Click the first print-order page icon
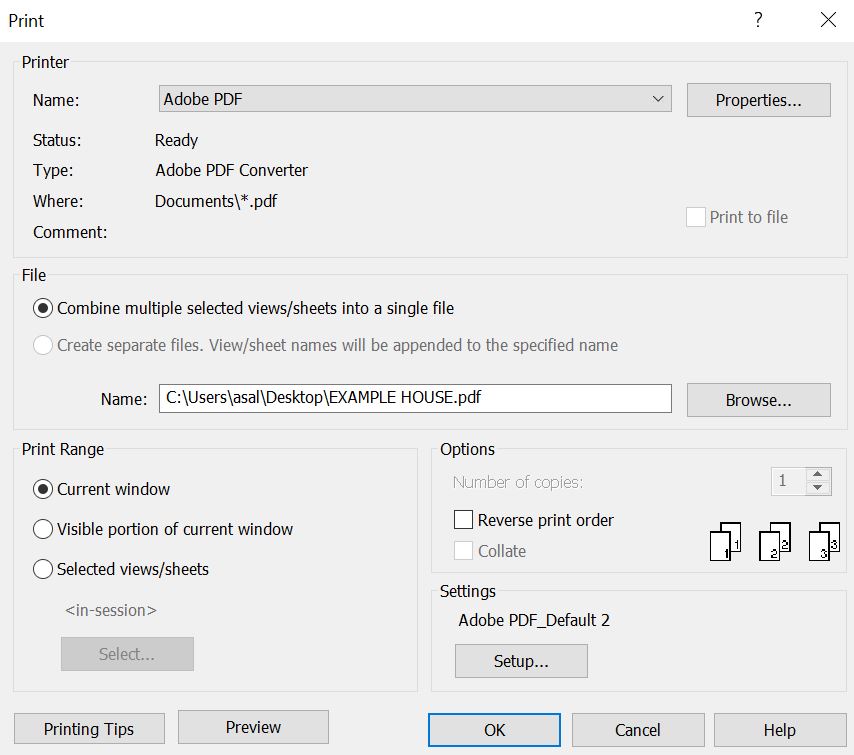This screenshot has height=755, width=854. coord(724,543)
